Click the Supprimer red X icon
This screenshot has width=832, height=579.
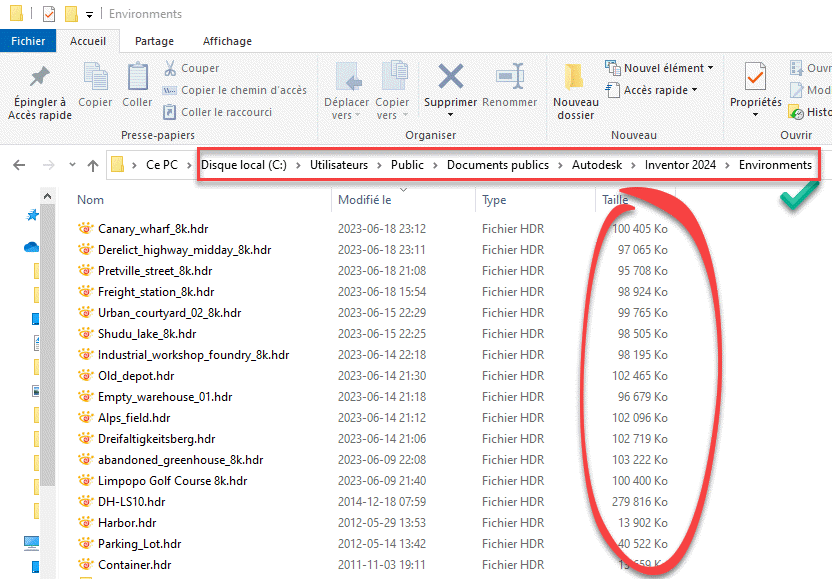[x=450, y=78]
